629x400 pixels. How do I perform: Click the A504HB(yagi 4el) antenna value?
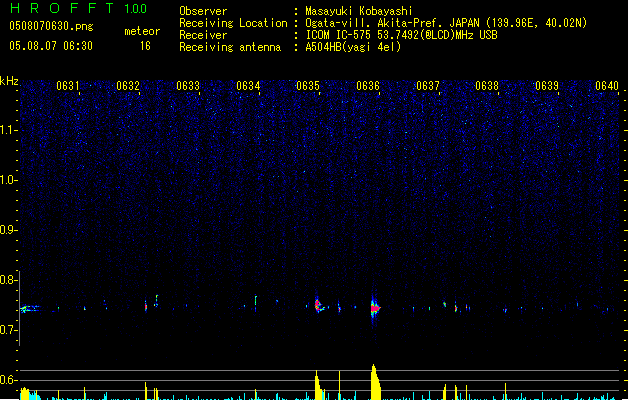[x=353, y=47]
